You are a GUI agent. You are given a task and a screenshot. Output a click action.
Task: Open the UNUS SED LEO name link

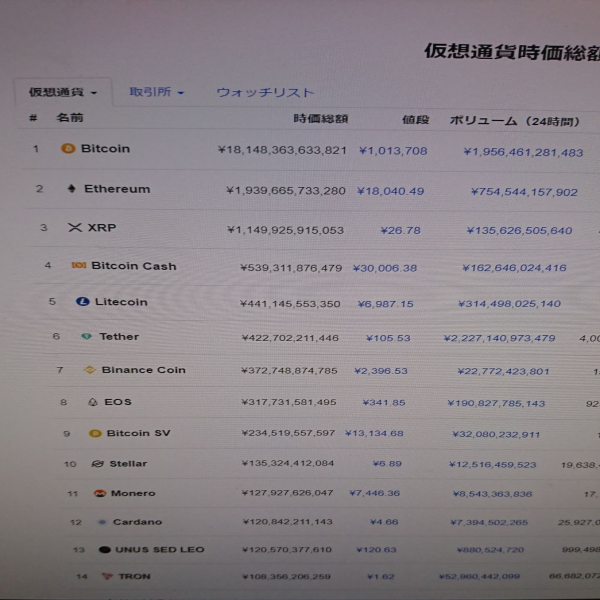click(x=160, y=550)
